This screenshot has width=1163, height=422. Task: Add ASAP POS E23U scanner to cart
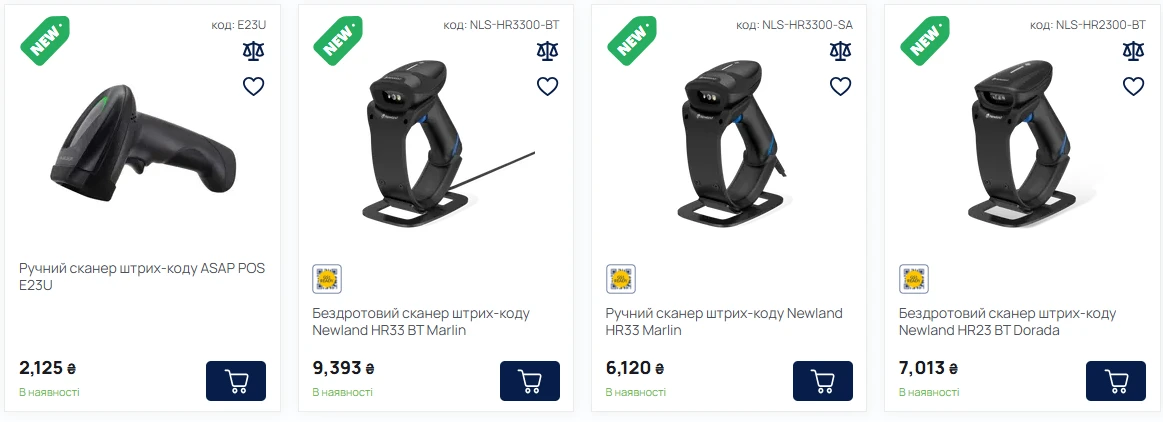click(236, 381)
